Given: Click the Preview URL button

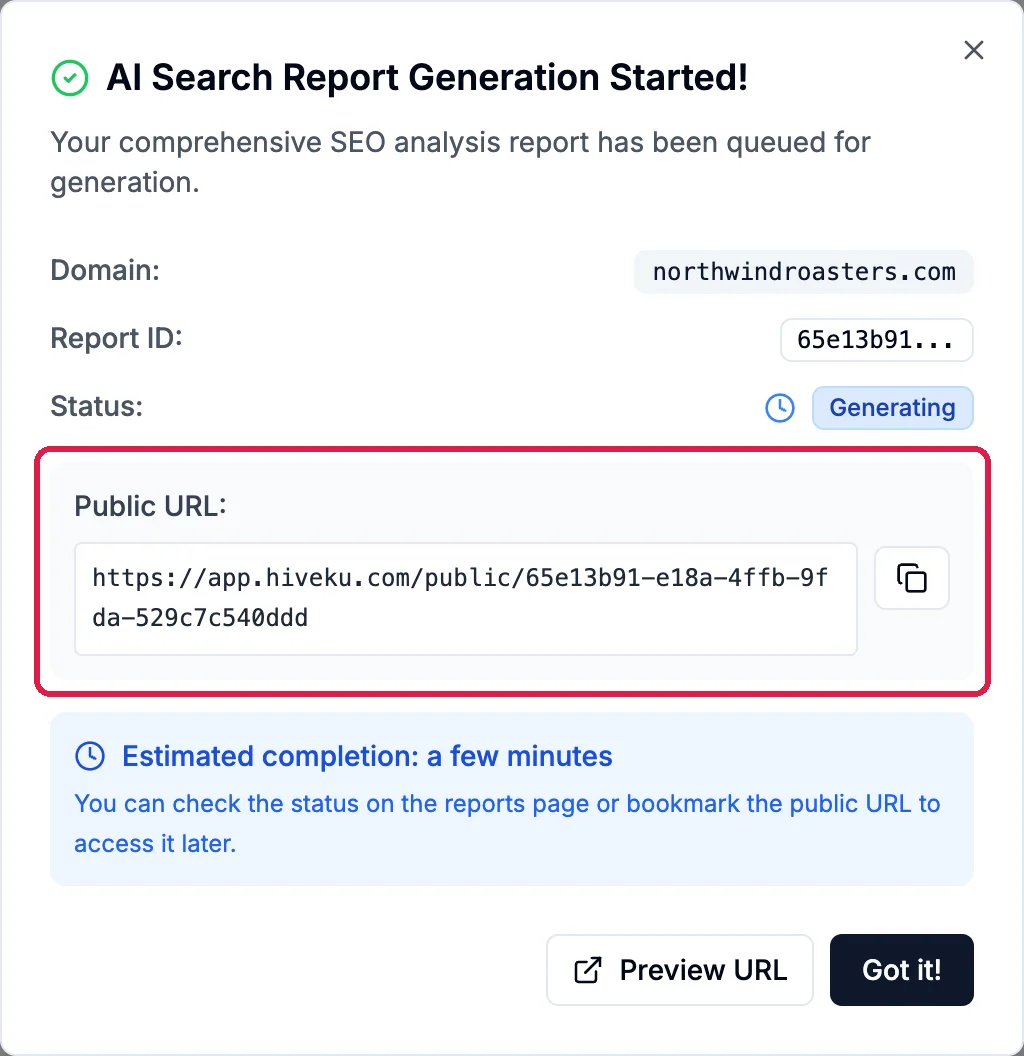Looking at the screenshot, I should pyautogui.click(x=680, y=970).
